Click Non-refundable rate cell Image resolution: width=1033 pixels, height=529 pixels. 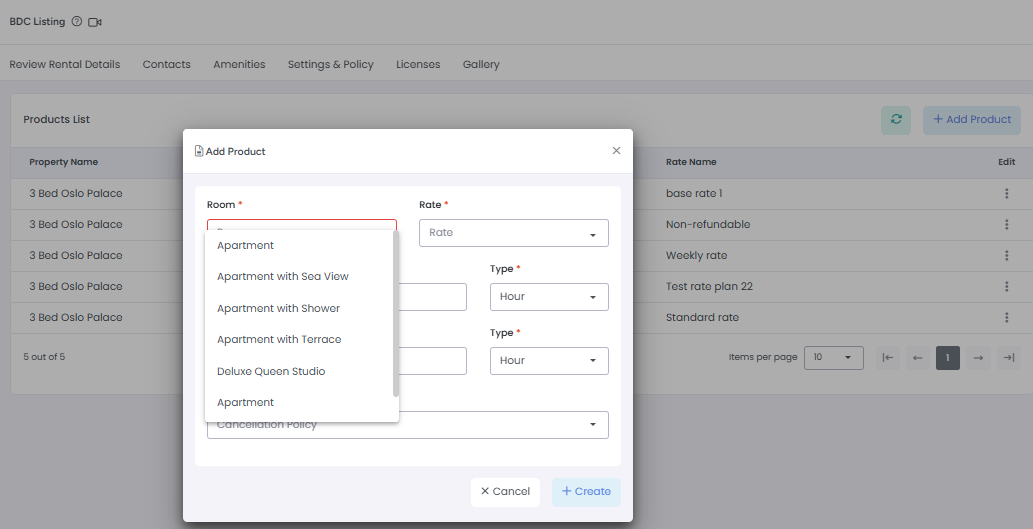point(708,225)
